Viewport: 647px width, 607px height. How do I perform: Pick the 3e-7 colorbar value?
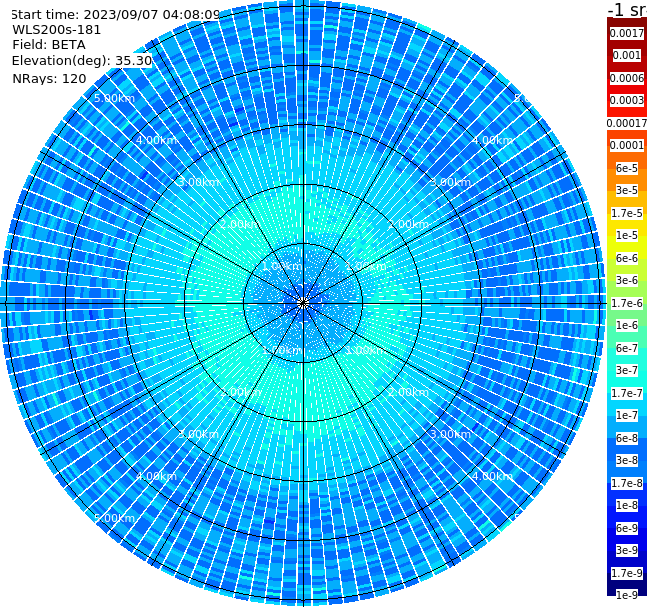click(x=627, y=370)
